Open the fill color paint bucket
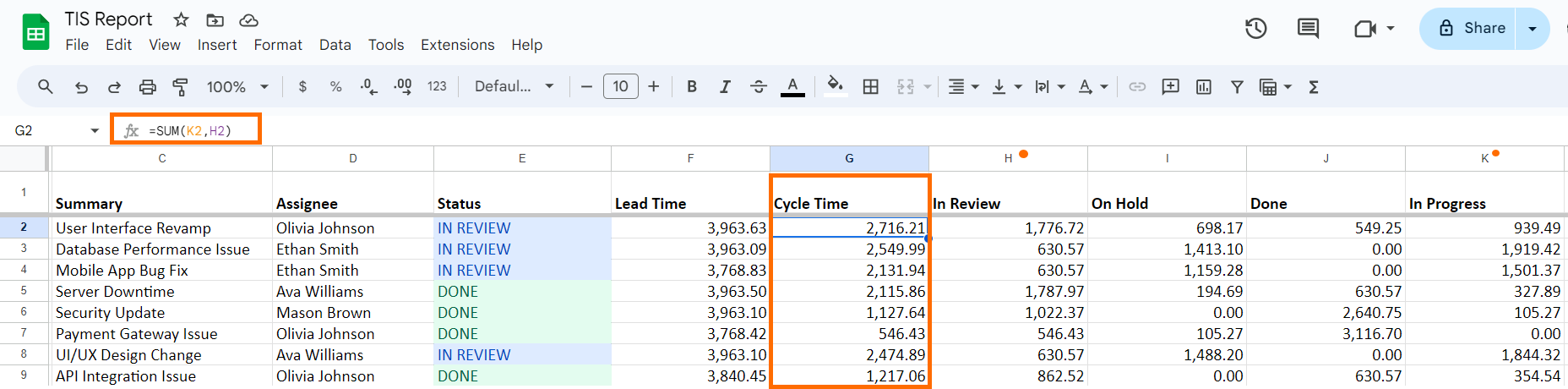 point(835,86)
